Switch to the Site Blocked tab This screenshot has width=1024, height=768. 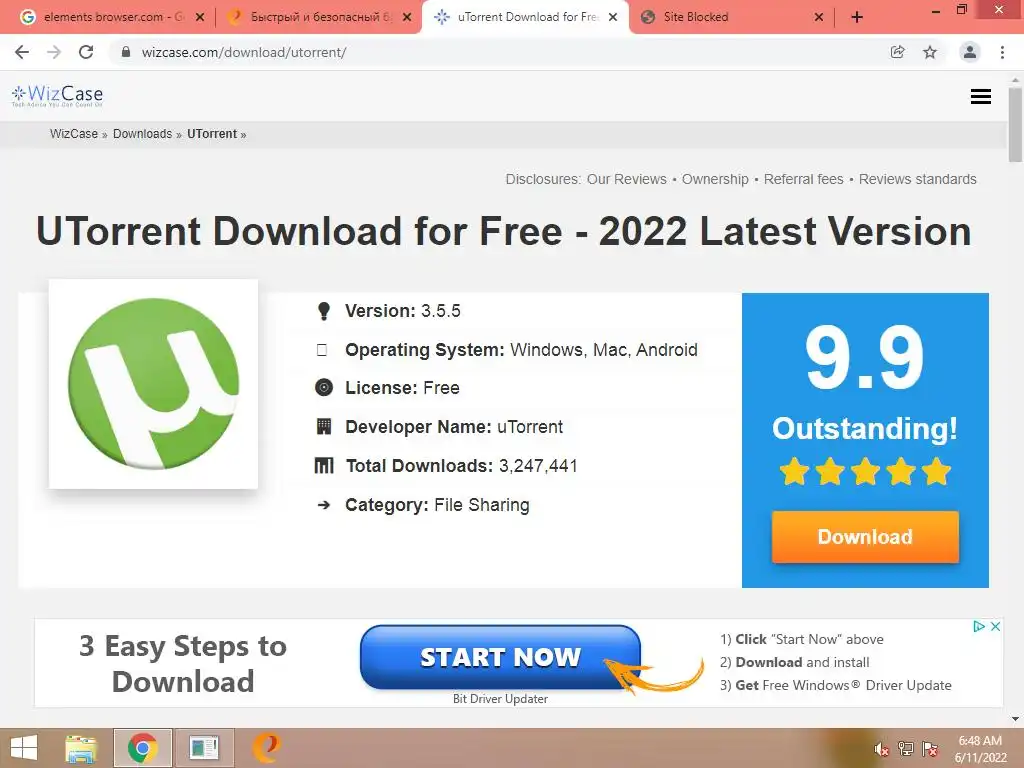pyautogui.click(x=733, y=18)
